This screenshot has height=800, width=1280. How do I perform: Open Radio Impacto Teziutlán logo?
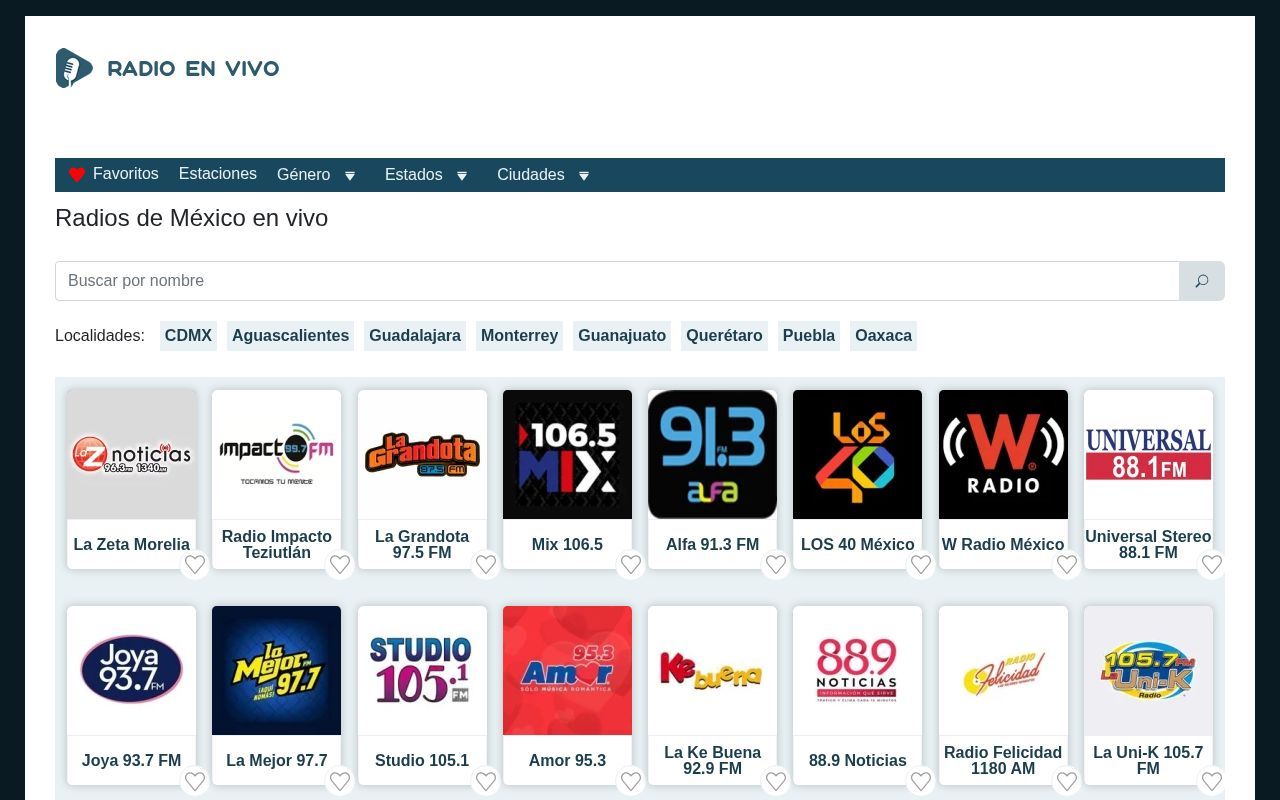[276, 454]
